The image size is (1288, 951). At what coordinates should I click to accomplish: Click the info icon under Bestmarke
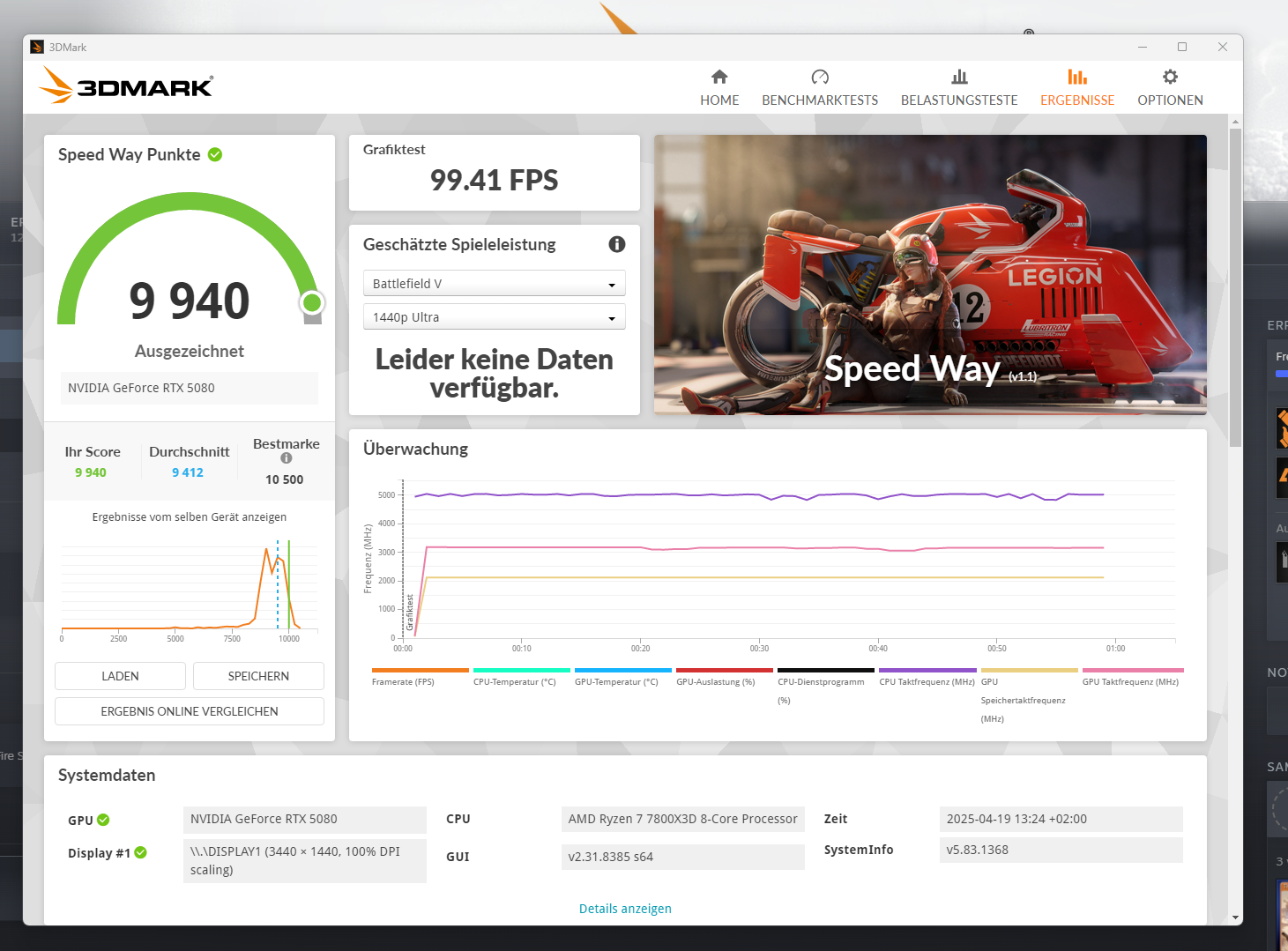(x=286, y=457)
